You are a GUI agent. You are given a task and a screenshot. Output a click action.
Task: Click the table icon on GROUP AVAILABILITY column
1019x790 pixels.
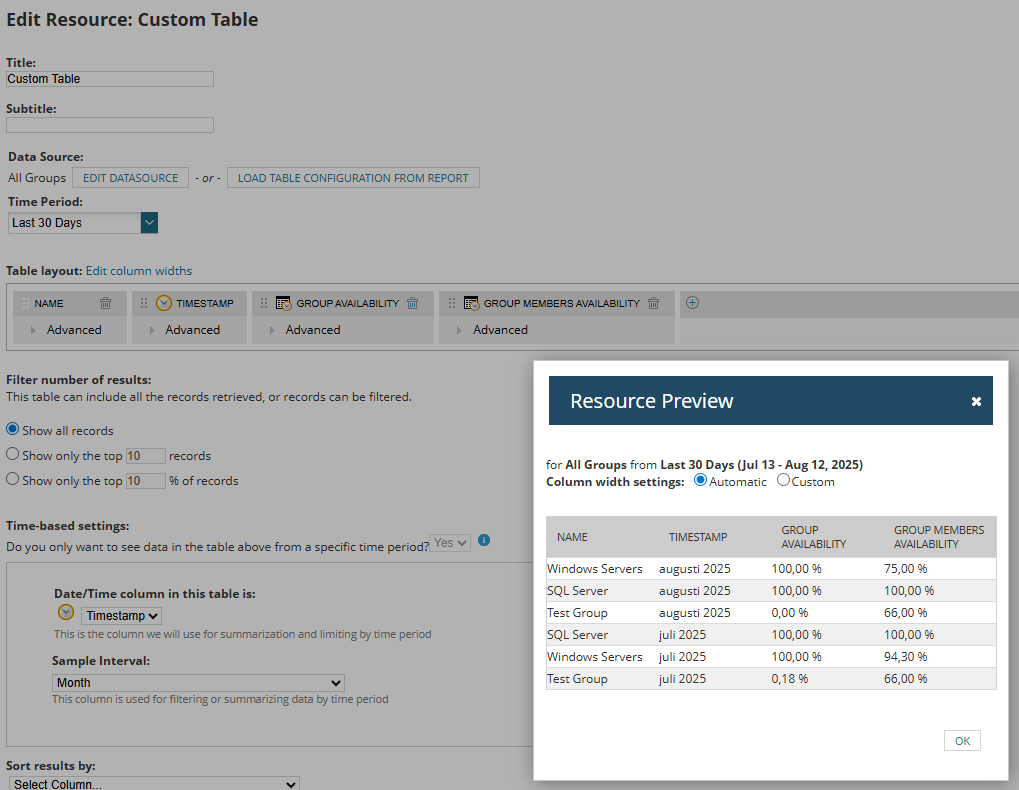coord(283,303)
